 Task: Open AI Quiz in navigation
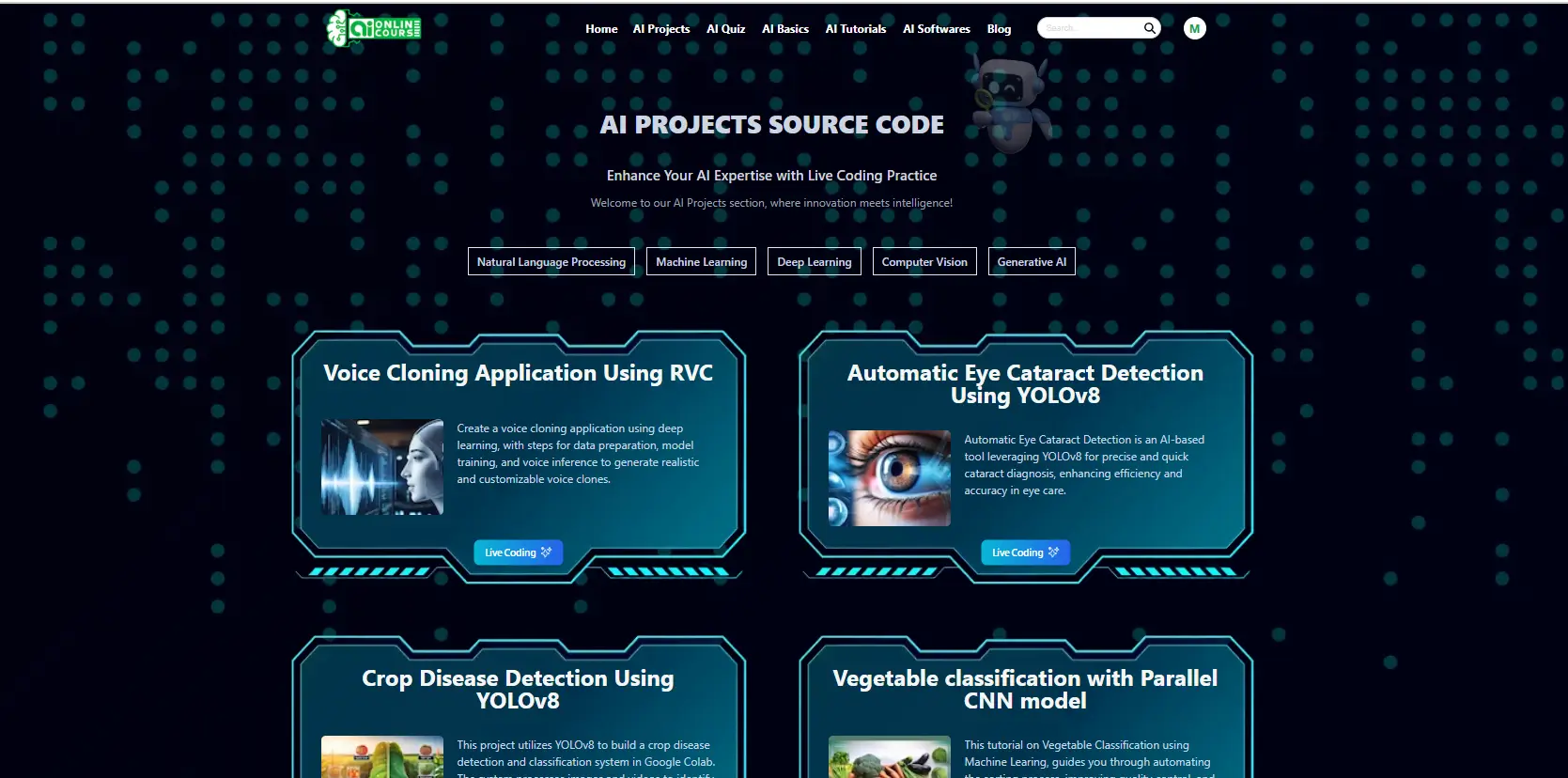tap(725, 29)
